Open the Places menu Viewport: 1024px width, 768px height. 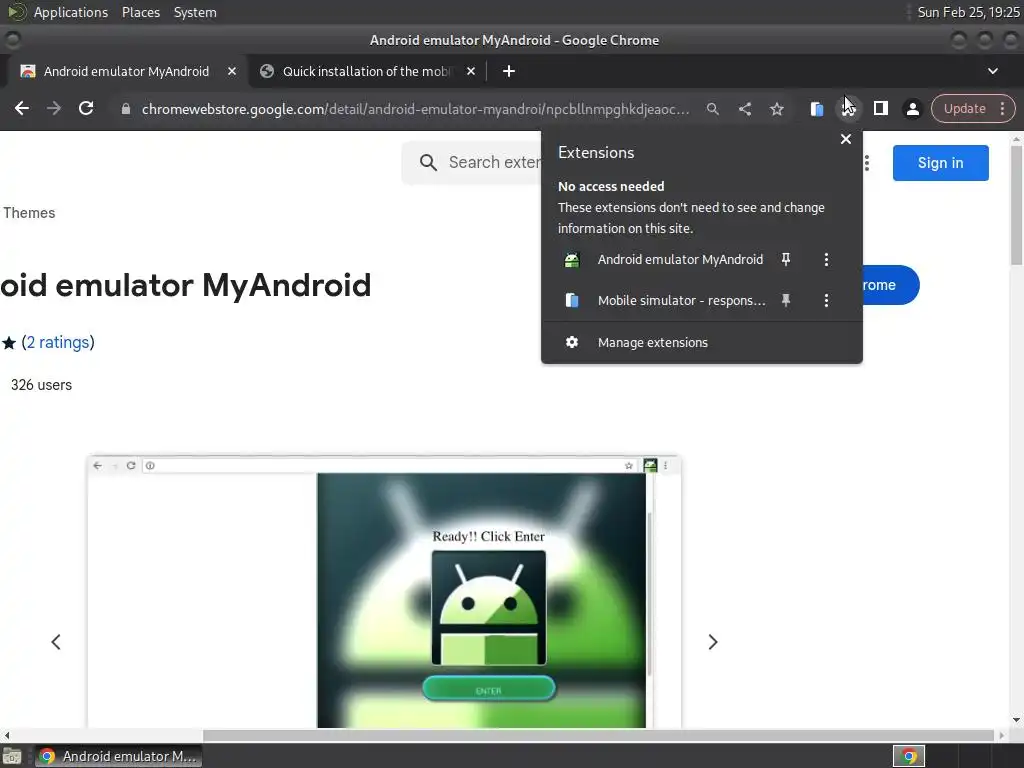[140, 12]
